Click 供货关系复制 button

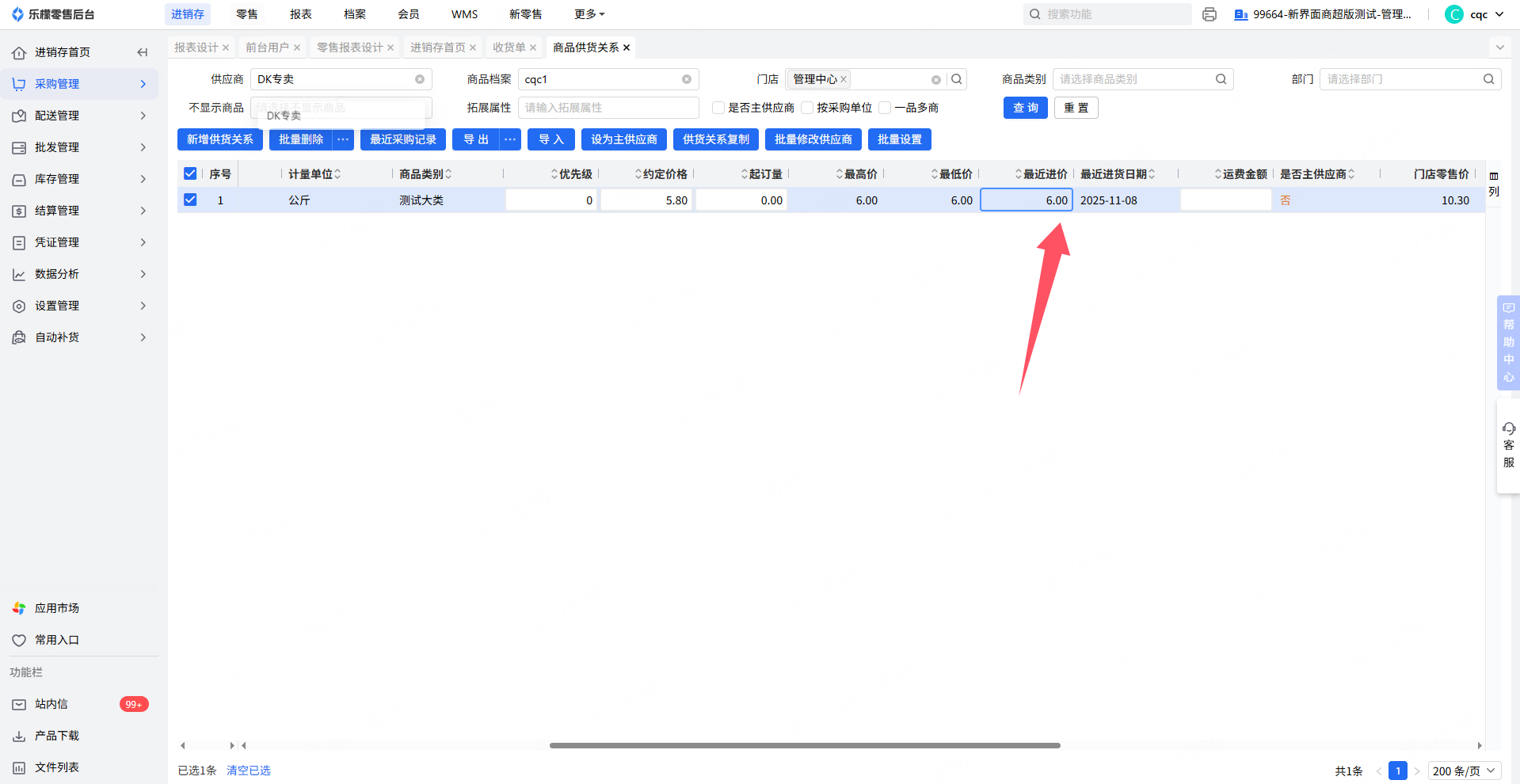tap(716, 139)
